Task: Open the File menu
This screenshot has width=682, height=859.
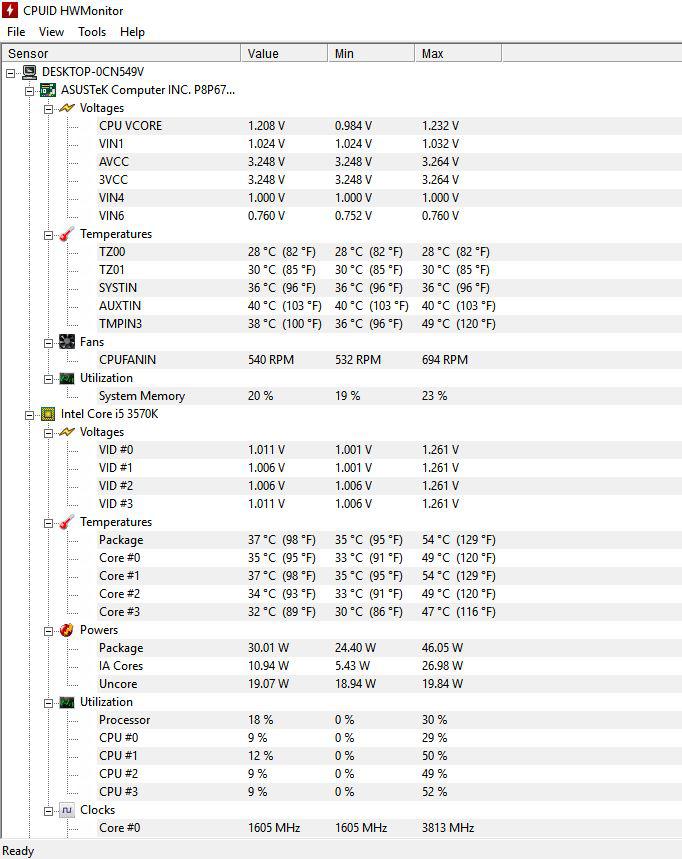Action: click(x=16, y=32)
